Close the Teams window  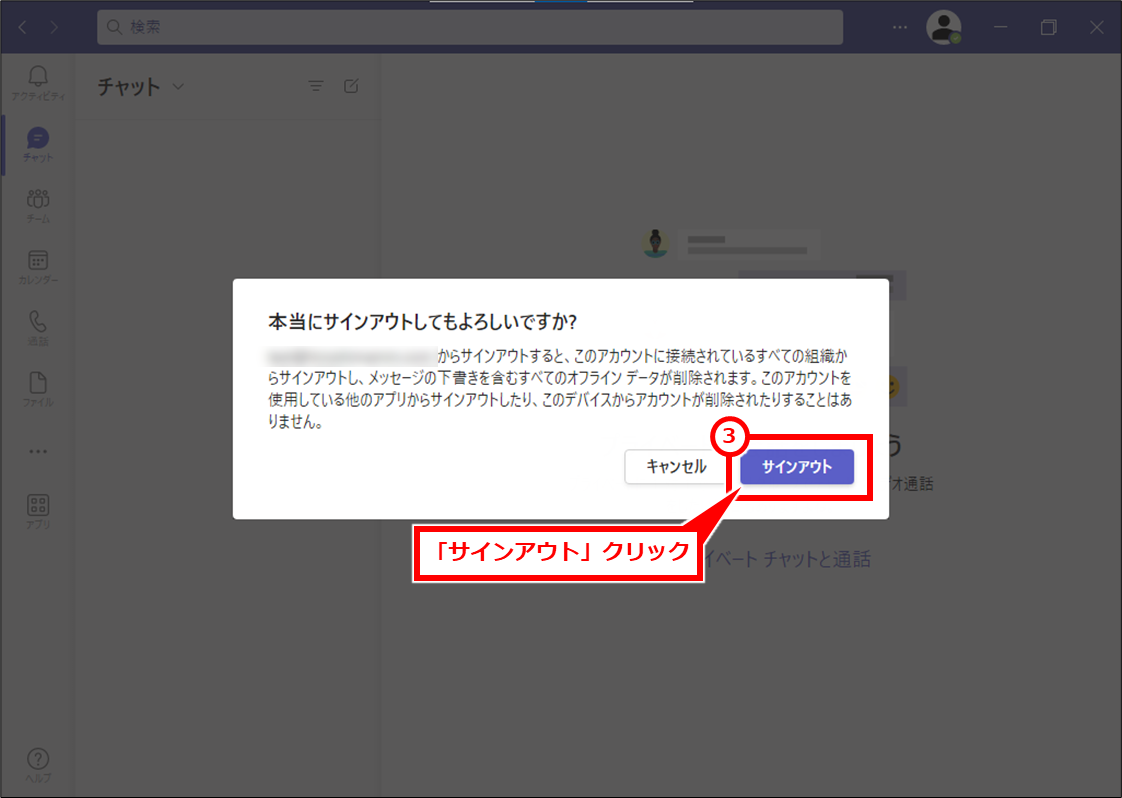point(1096,27)
